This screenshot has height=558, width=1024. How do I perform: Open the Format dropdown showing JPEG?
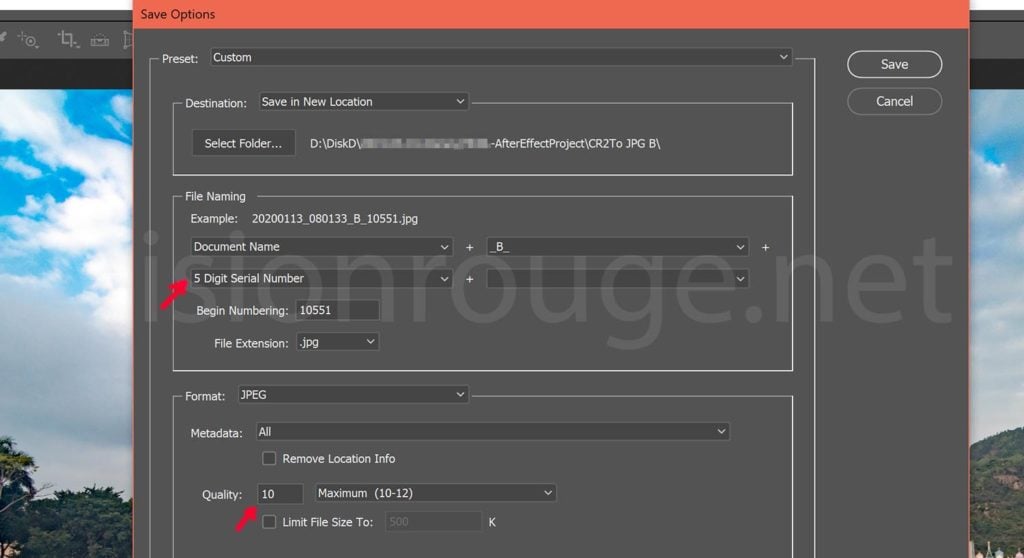point(352,395)
